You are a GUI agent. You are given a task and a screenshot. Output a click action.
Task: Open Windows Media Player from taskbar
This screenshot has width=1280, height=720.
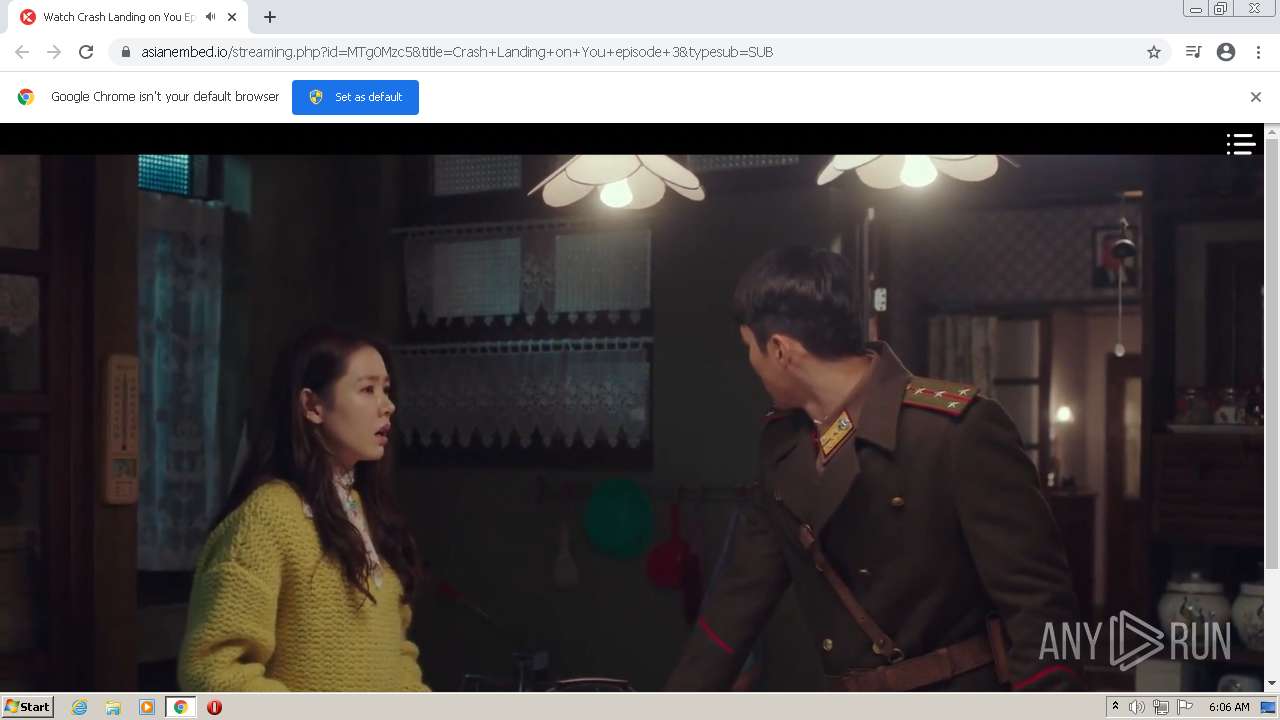(147, 707)
